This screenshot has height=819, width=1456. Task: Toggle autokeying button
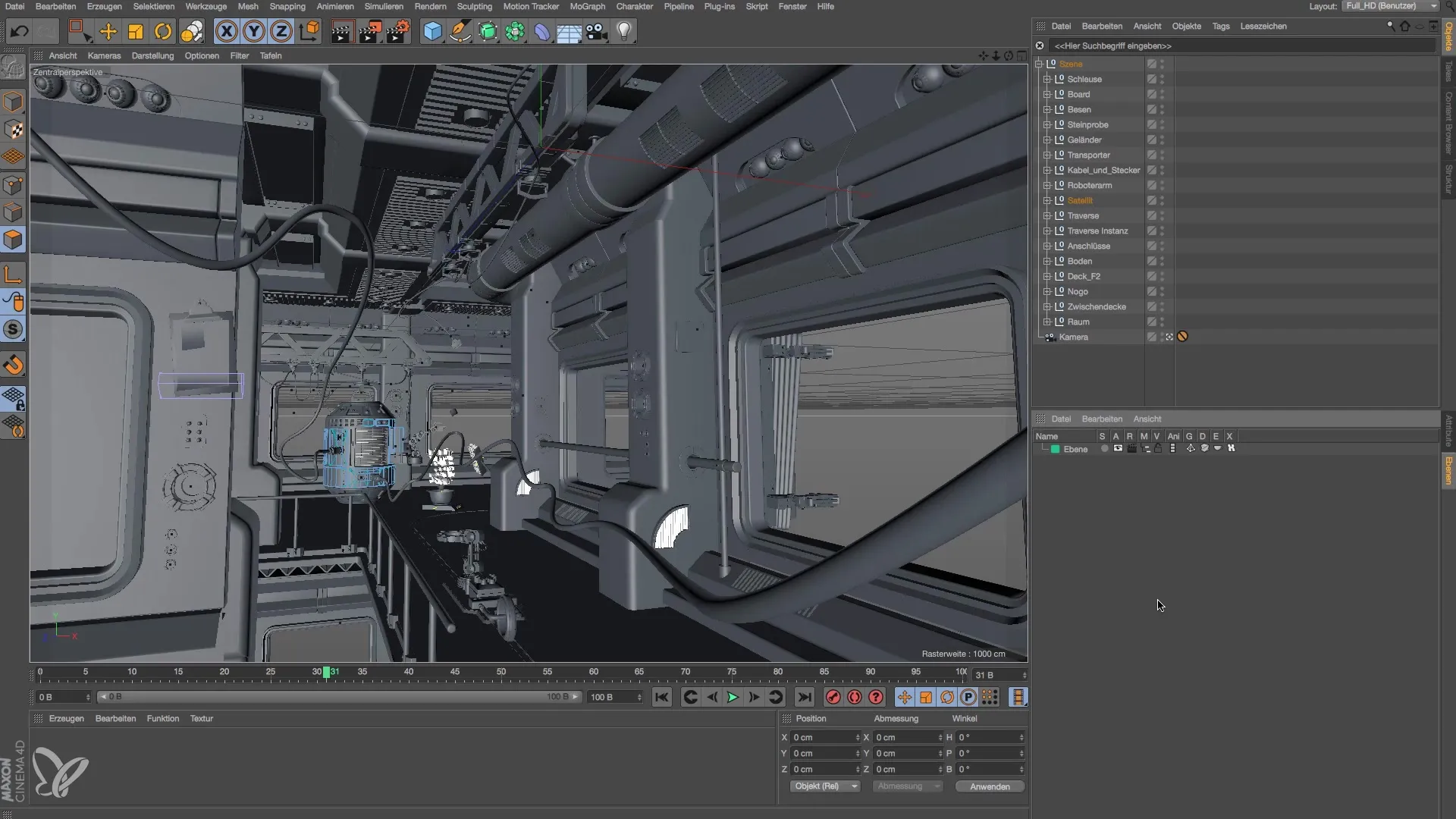click(x=854, y=697)
